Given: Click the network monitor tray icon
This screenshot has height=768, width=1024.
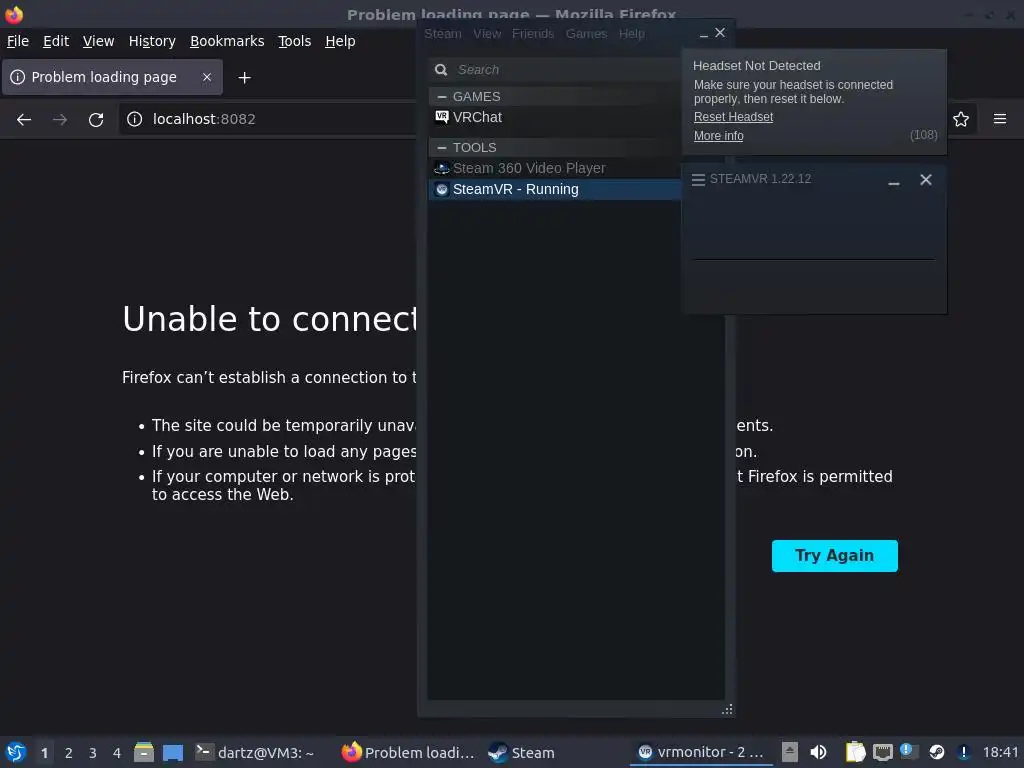Looking at the screenshot, I should pyautogui.click(x=882, y=752).
